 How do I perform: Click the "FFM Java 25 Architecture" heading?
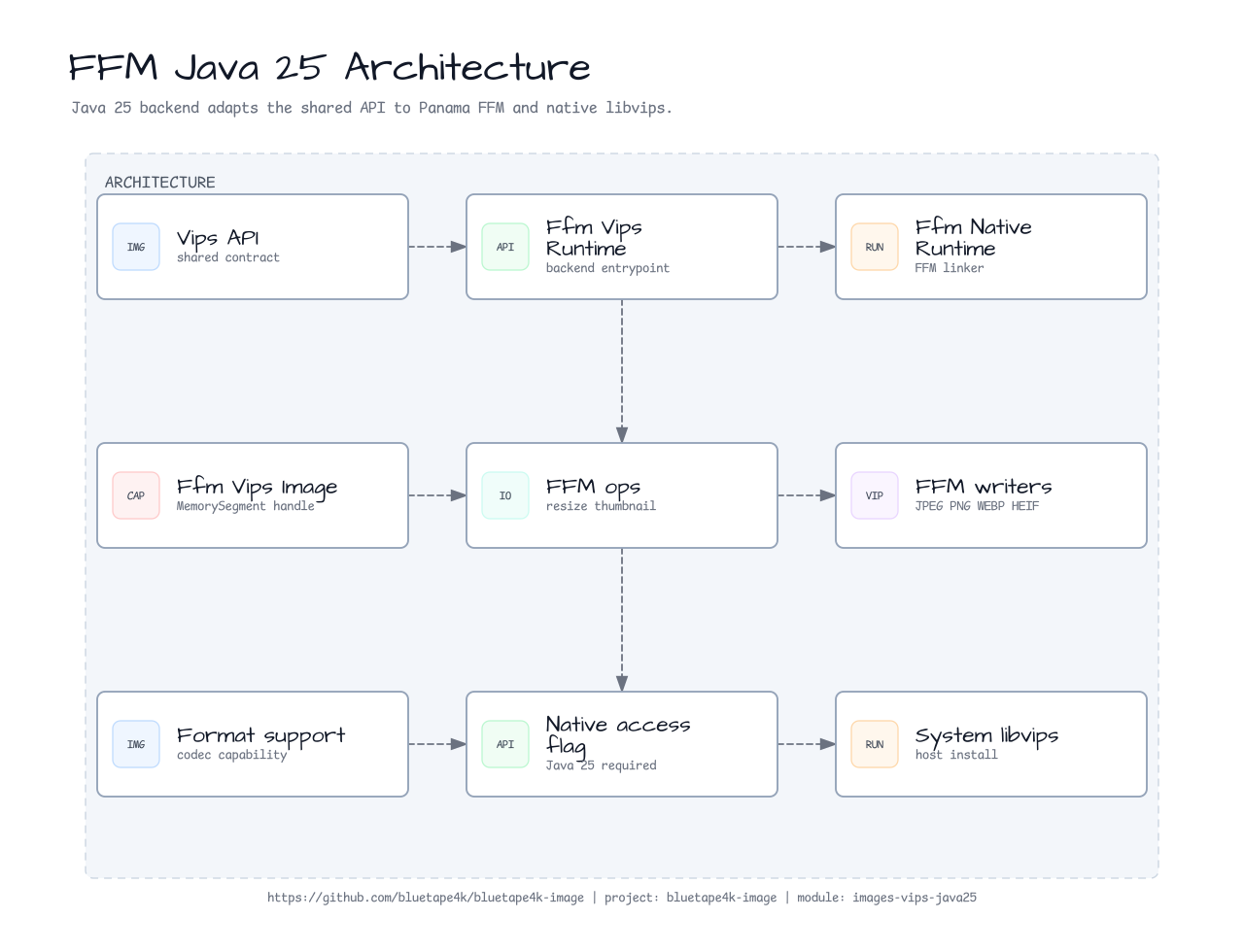pyautogui.click(x=329, y=67)
